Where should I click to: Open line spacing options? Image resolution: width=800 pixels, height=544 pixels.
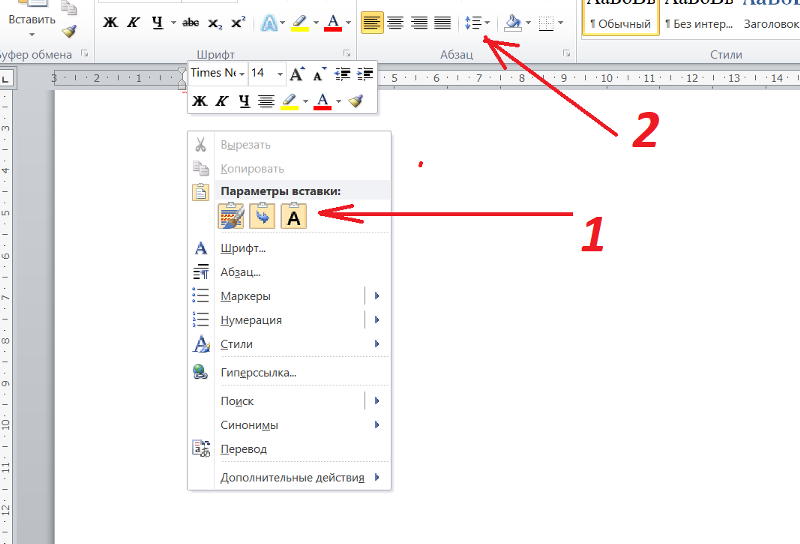tap(477, 23)
